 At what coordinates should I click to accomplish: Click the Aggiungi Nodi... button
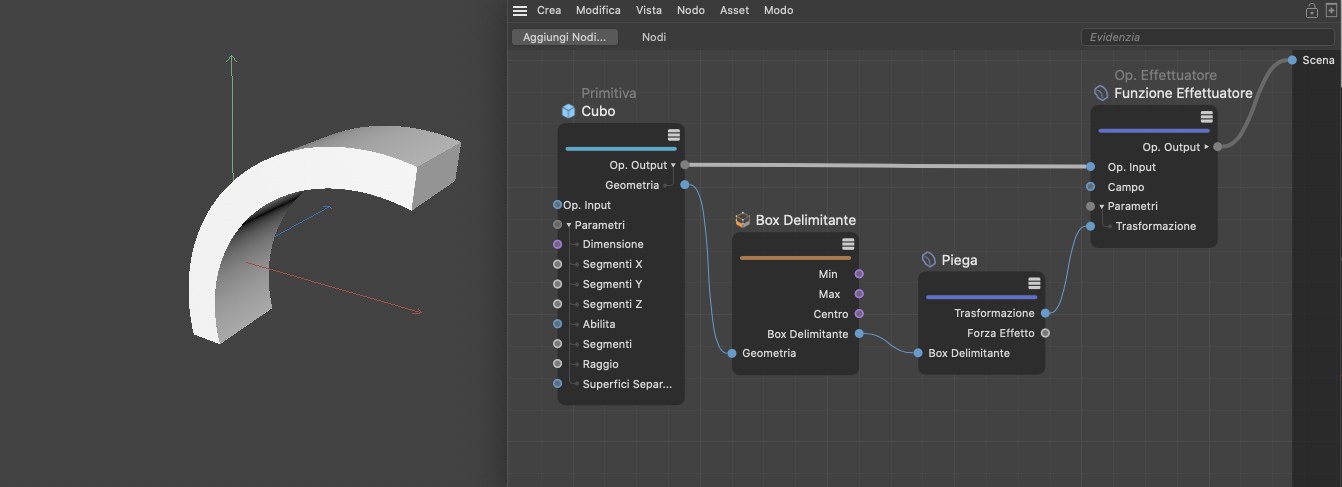coord(564,37)
